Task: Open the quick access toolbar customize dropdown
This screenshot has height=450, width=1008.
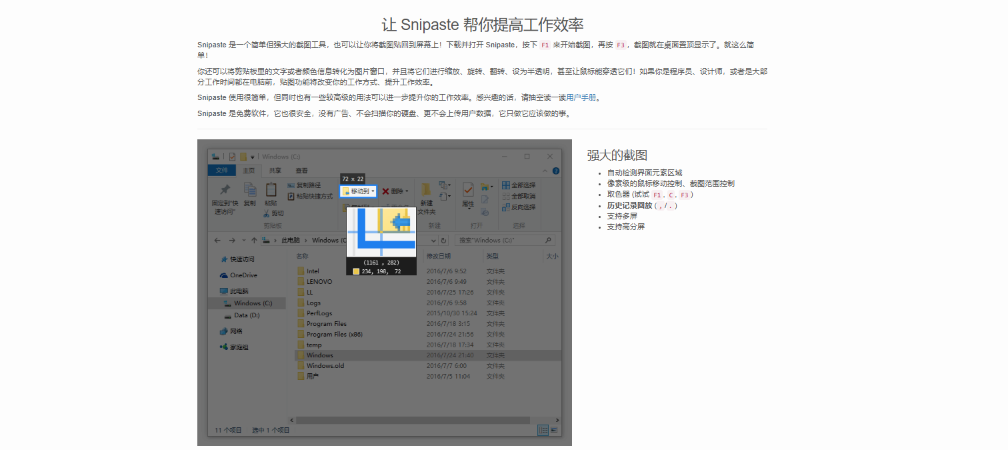Action: pyautogui.click(x=253, y=156)
